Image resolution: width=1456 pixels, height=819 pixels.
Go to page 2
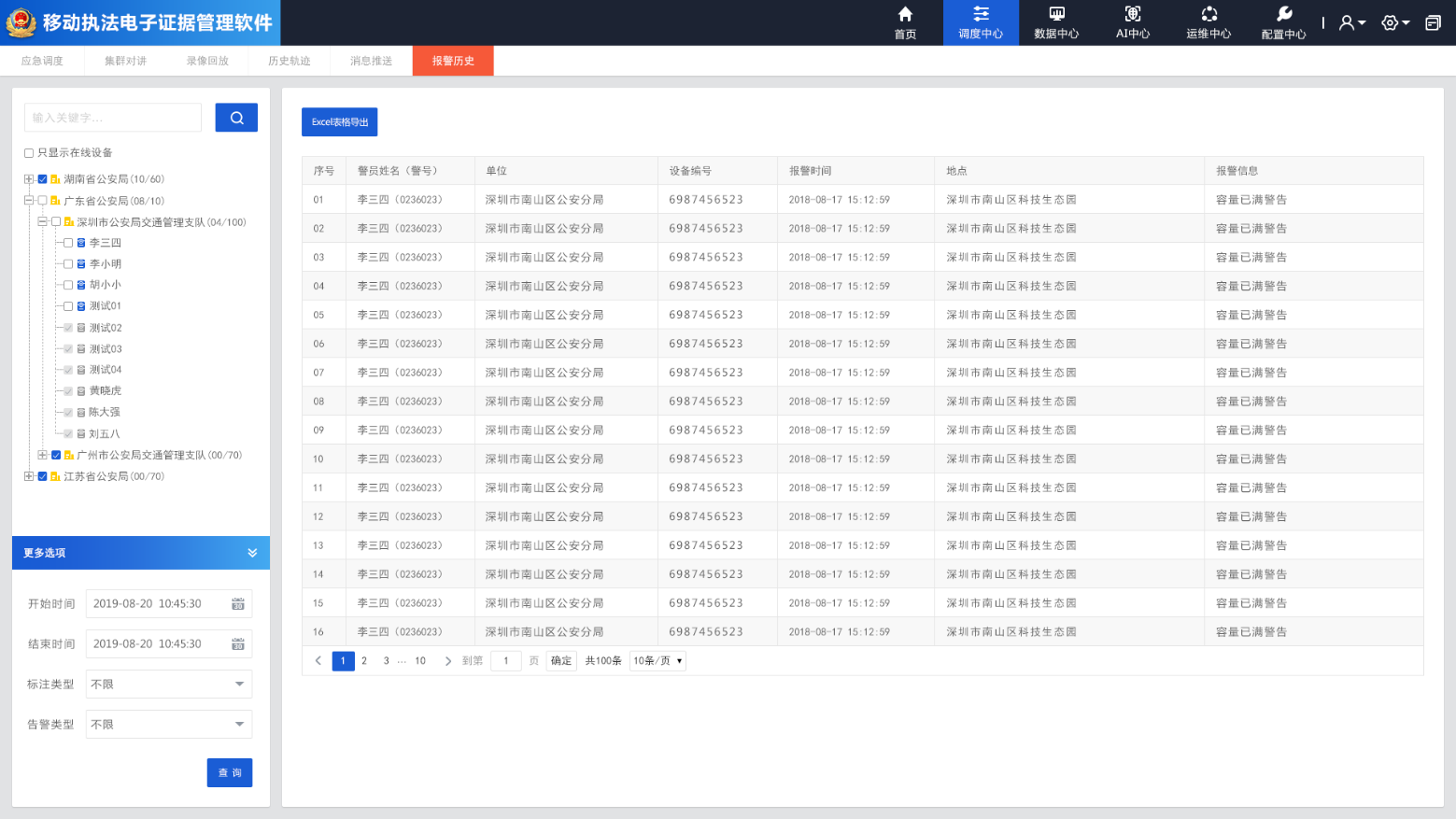point(364,661)
